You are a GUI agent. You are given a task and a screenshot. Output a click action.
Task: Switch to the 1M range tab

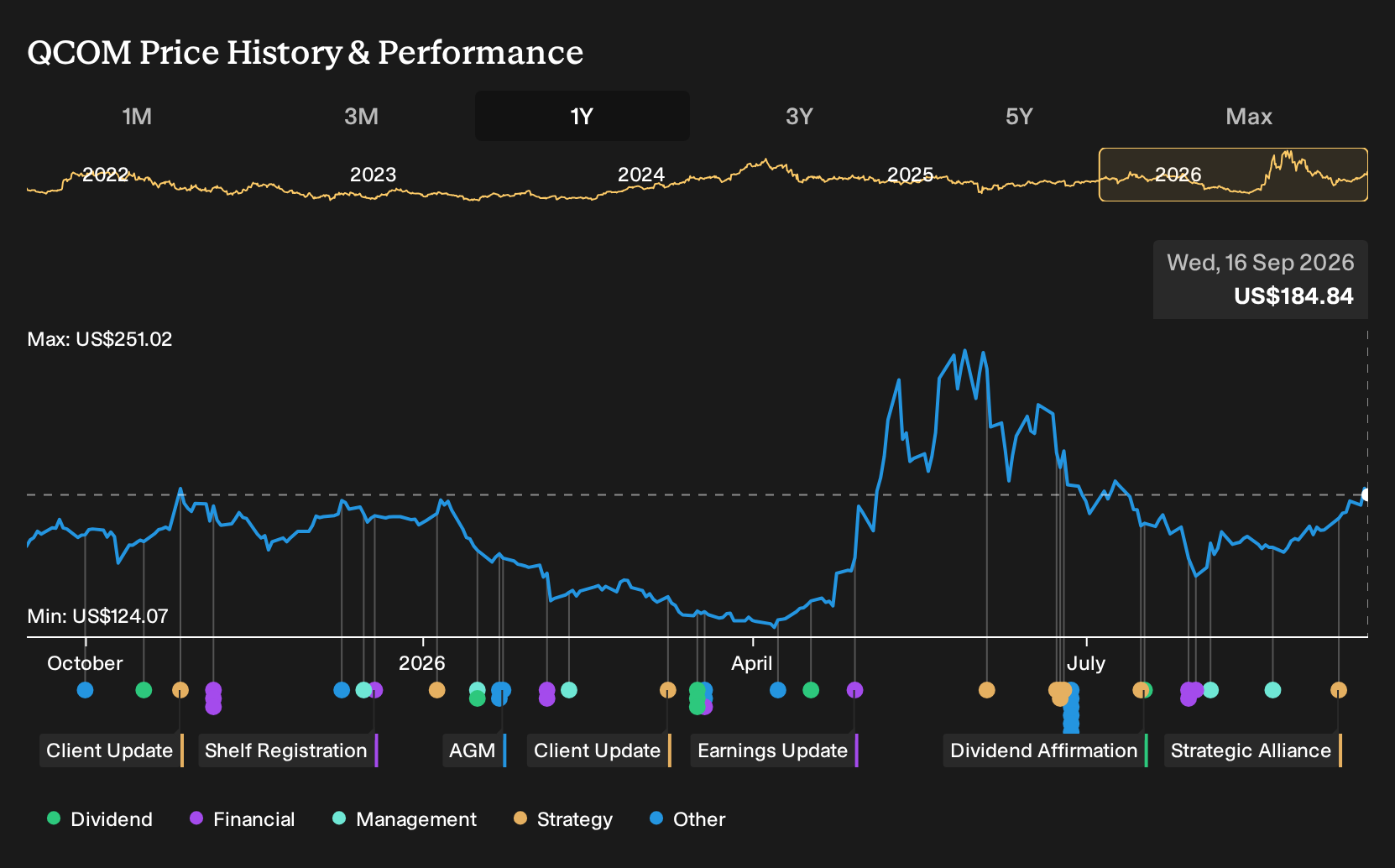point(137,116)
